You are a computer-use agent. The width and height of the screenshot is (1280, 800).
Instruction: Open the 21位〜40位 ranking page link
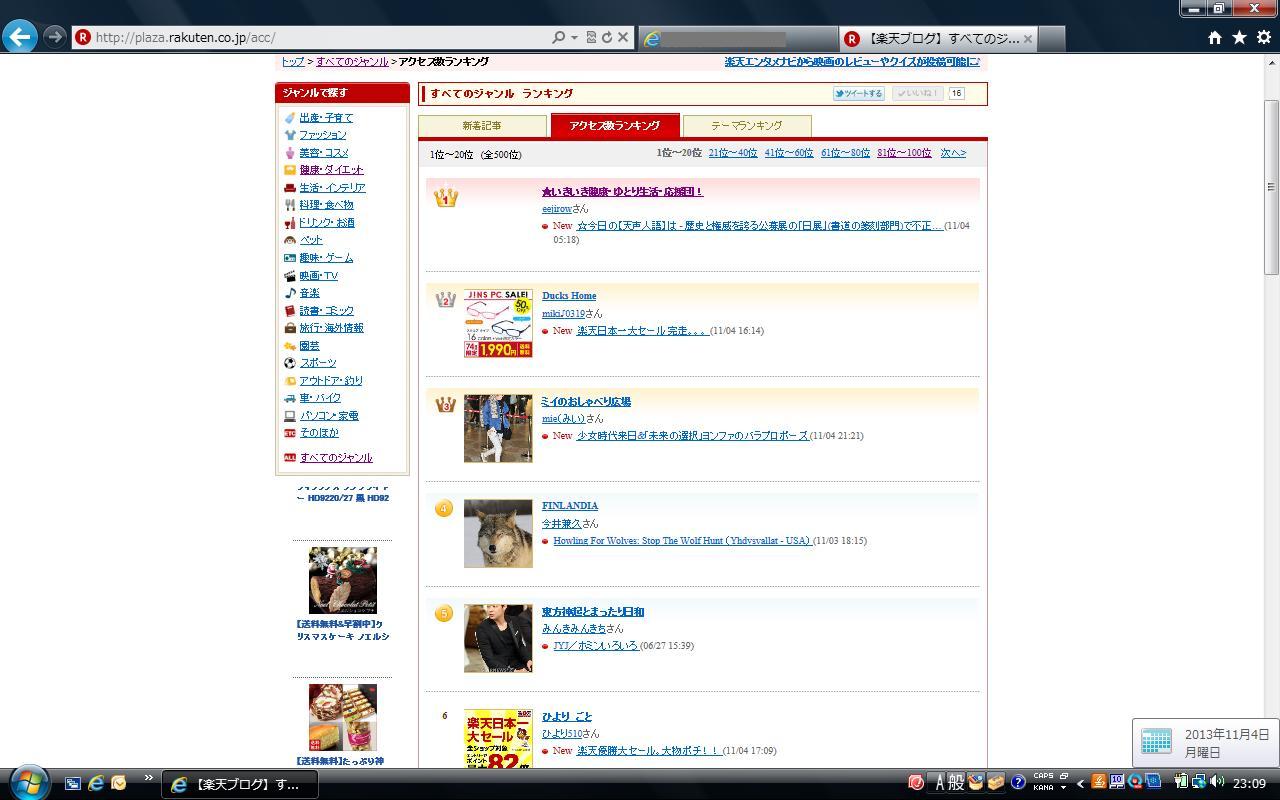[x=732, y=153]
